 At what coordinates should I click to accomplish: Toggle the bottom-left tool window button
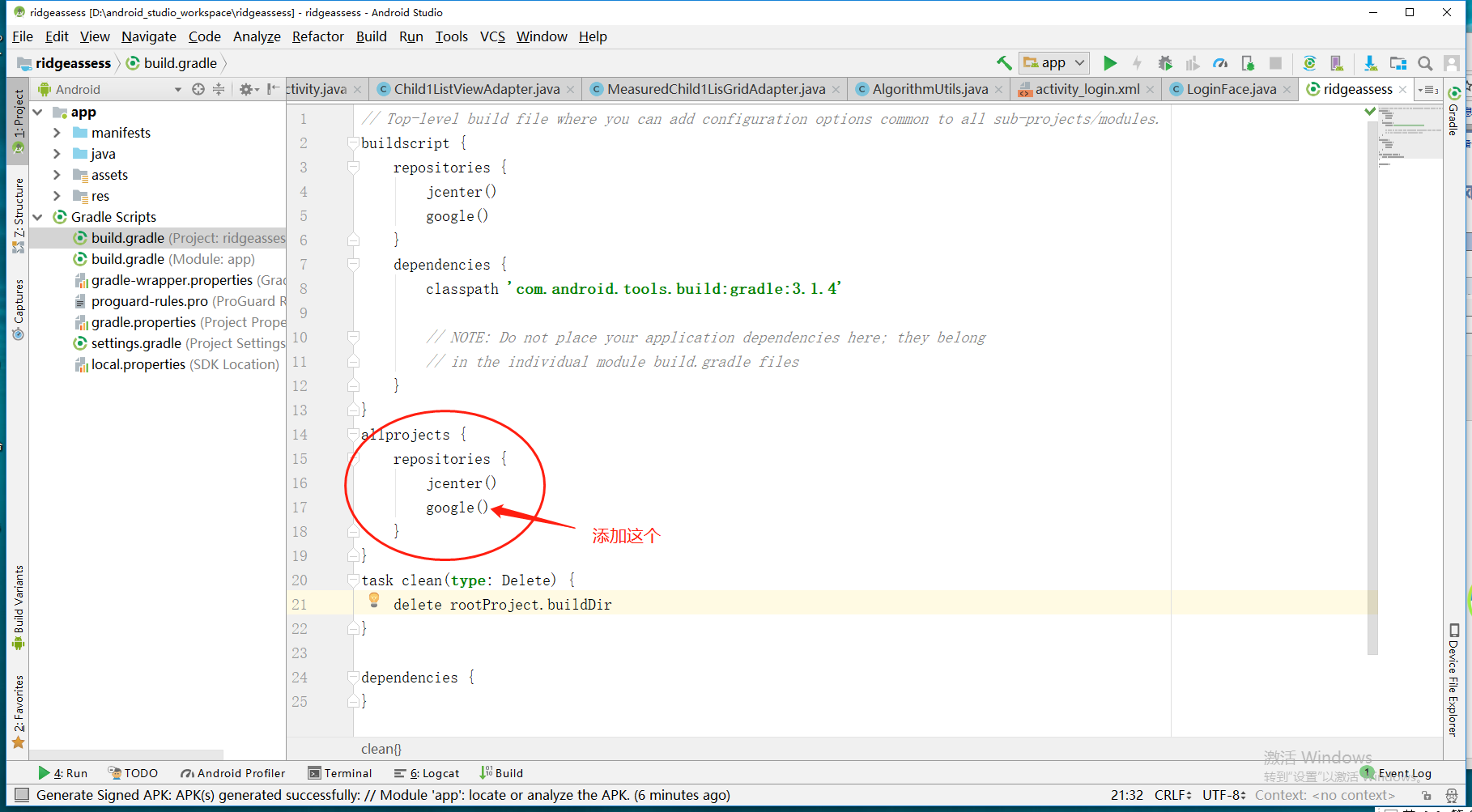pyautogui.click(x=22, y=795)
